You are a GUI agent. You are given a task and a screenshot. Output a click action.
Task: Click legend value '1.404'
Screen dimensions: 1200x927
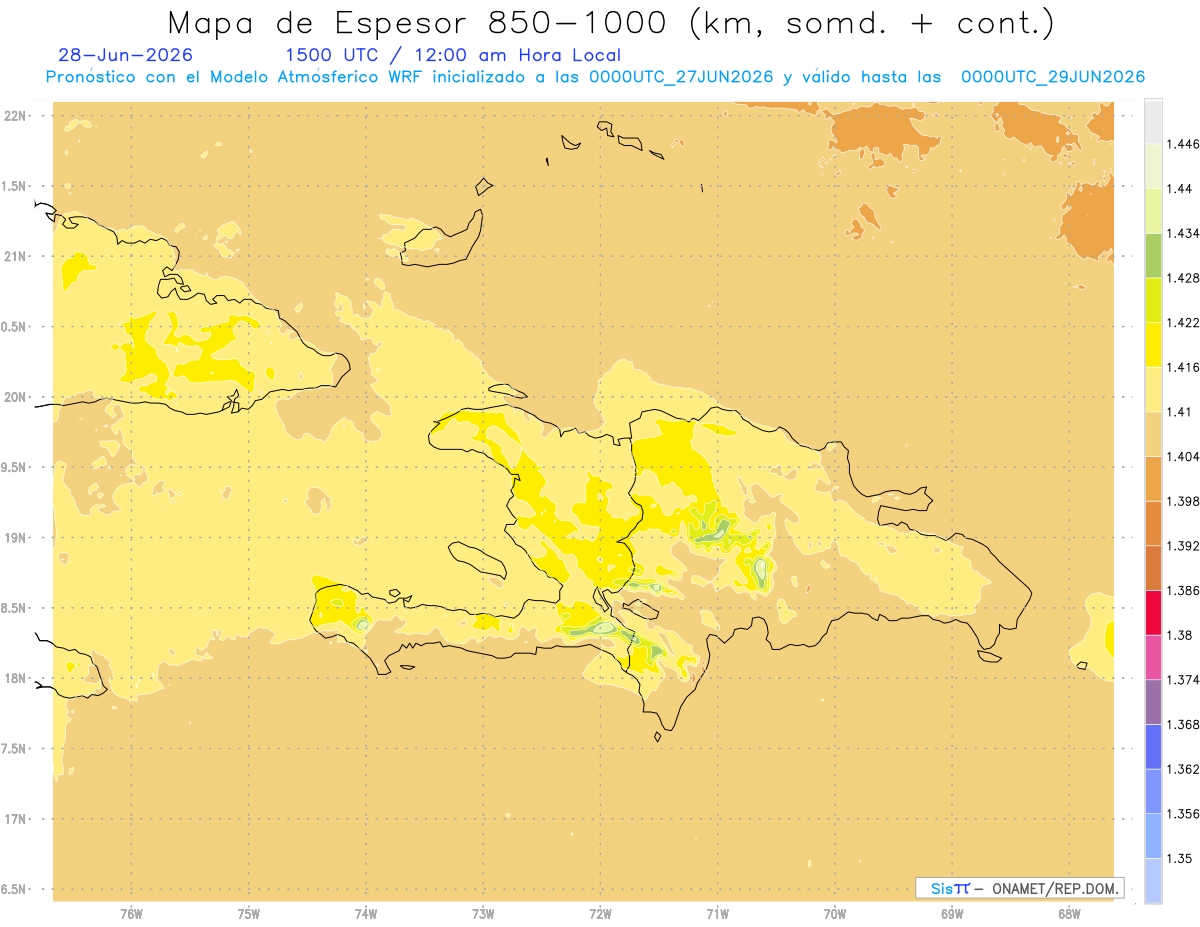(1184, 456)
